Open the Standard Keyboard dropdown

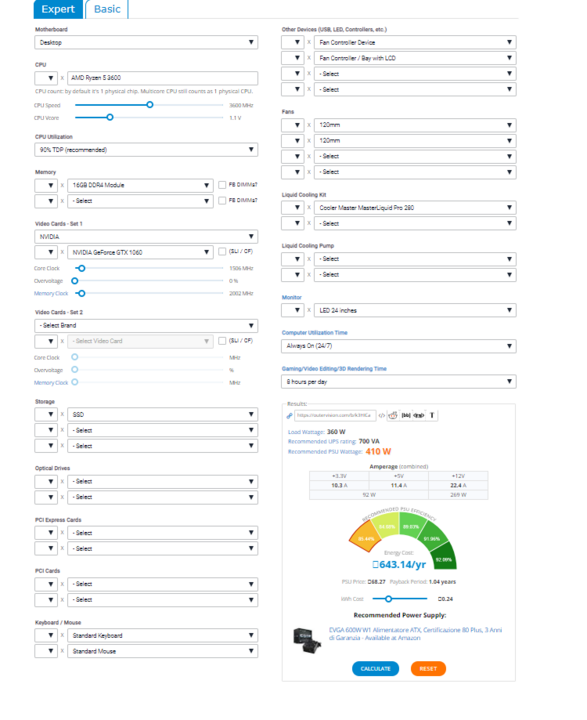pyautogui.click(x=163, y=636)
